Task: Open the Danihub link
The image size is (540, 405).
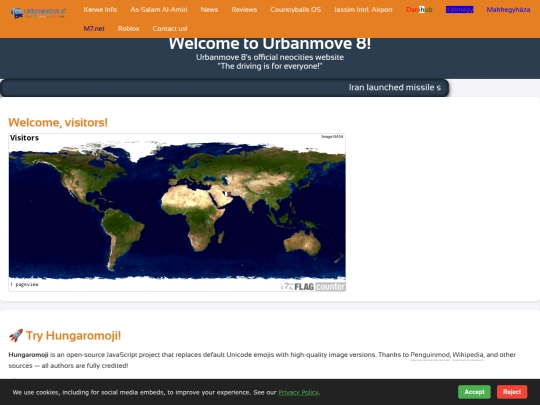Action: (419, 10)
